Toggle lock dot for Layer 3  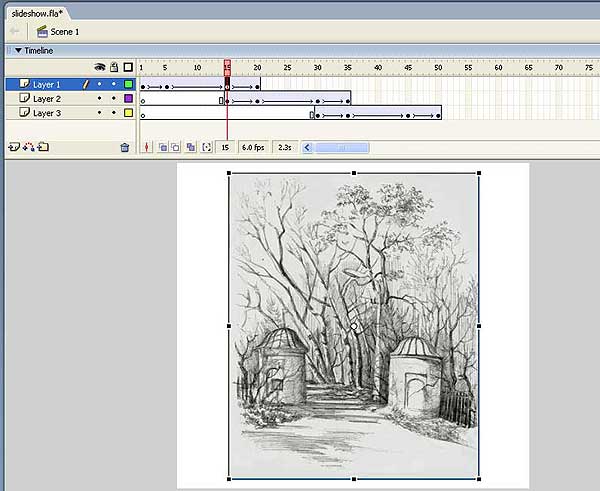(x=114, y=113)
